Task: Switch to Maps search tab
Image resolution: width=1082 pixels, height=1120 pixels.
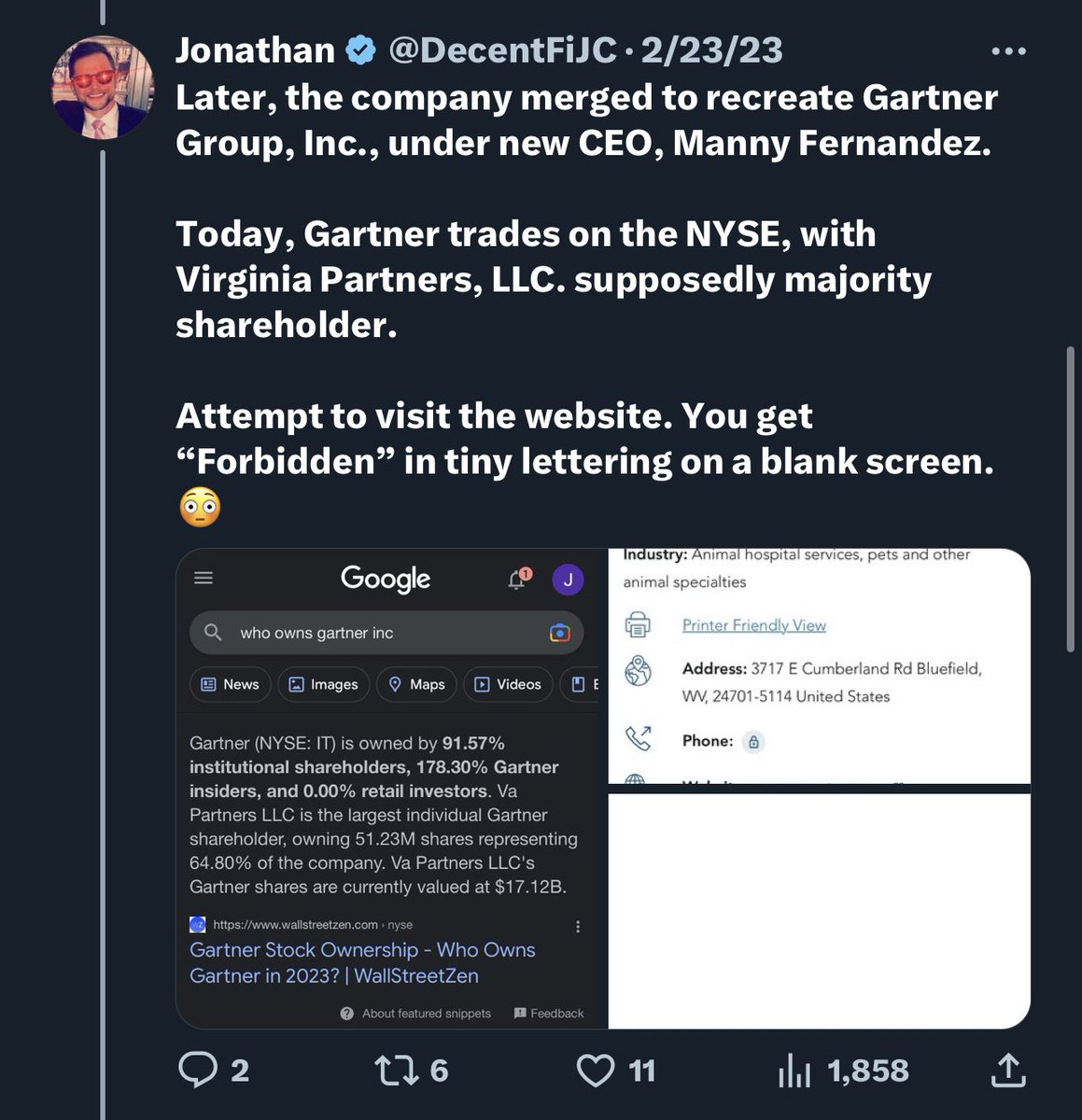Action: (416, 684)
